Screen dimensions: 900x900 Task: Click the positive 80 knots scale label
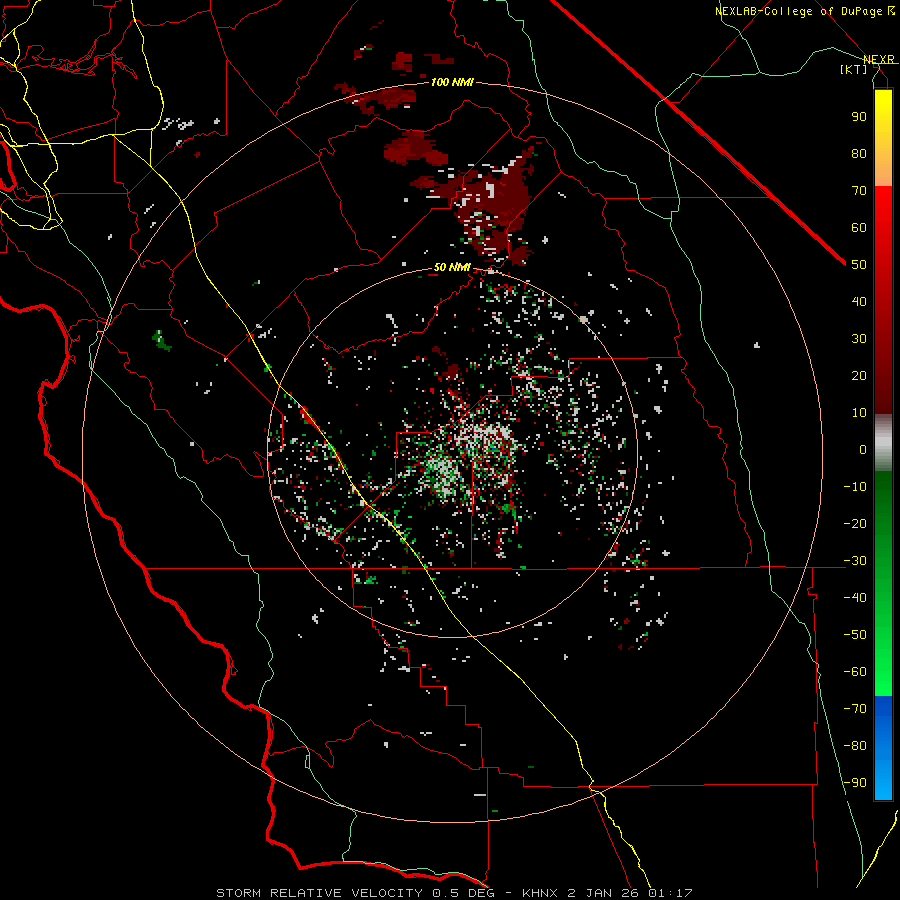tap(859, 154)
